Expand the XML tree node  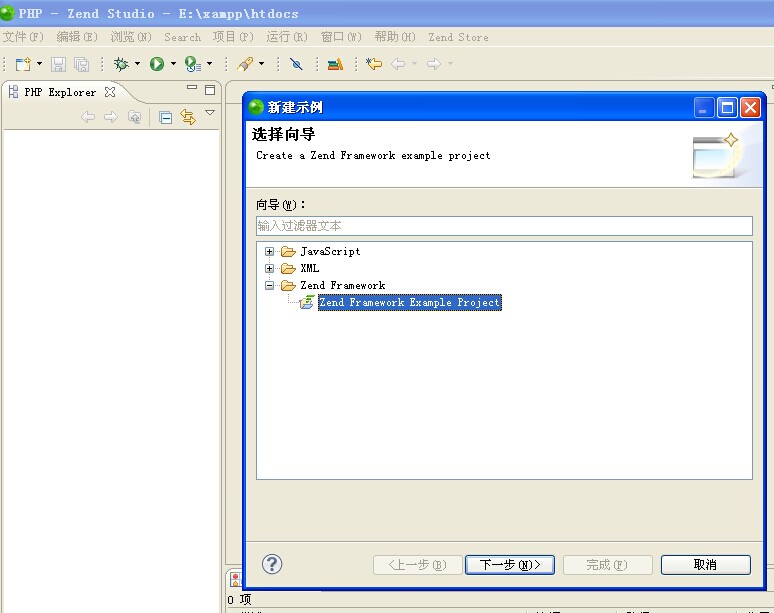click(270, 269)
